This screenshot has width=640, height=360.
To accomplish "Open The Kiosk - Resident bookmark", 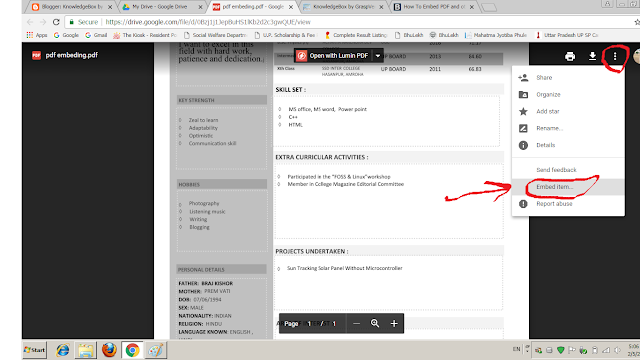I will 145,35.
